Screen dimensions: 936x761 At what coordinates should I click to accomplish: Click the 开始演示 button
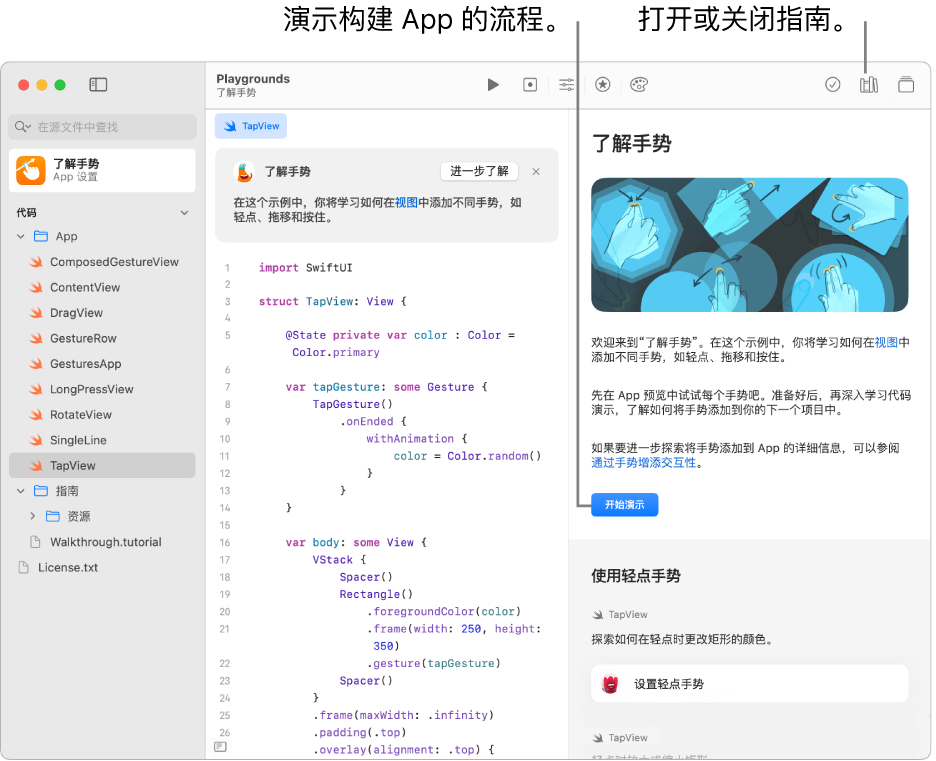point(624,505)
